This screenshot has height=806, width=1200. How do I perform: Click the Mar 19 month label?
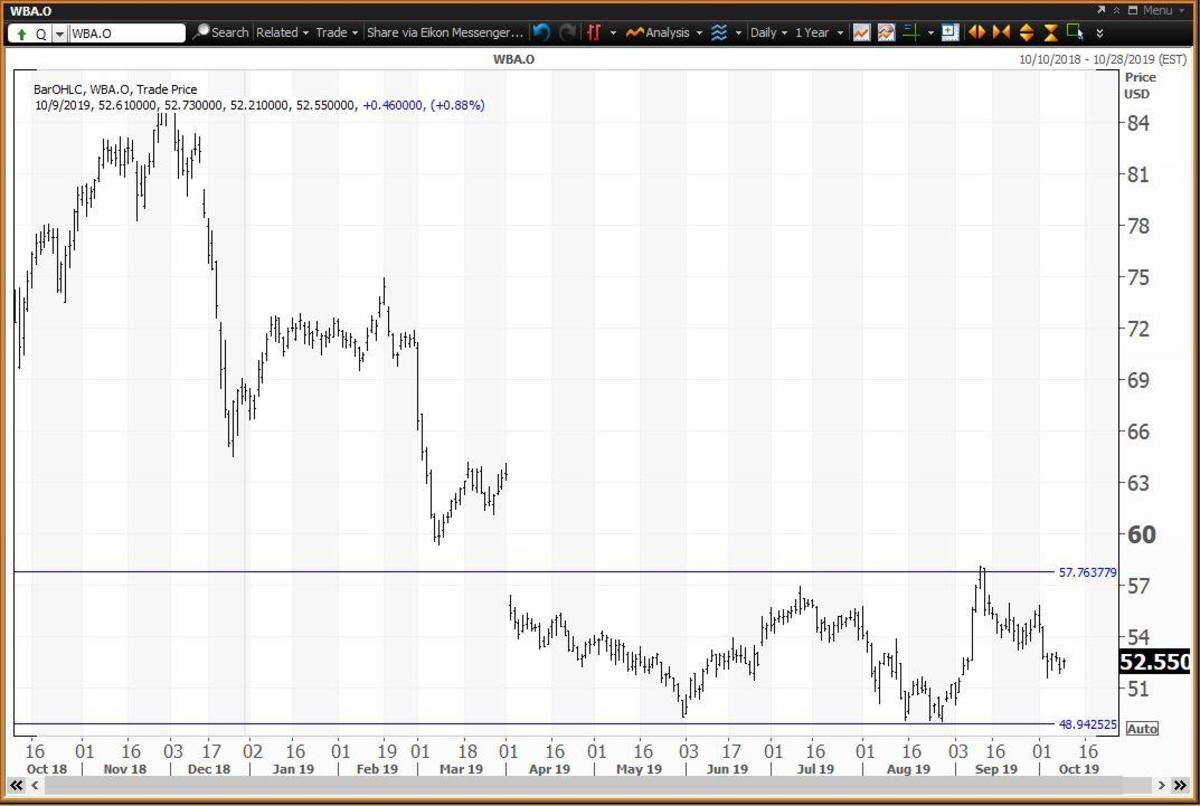[460, 769]
